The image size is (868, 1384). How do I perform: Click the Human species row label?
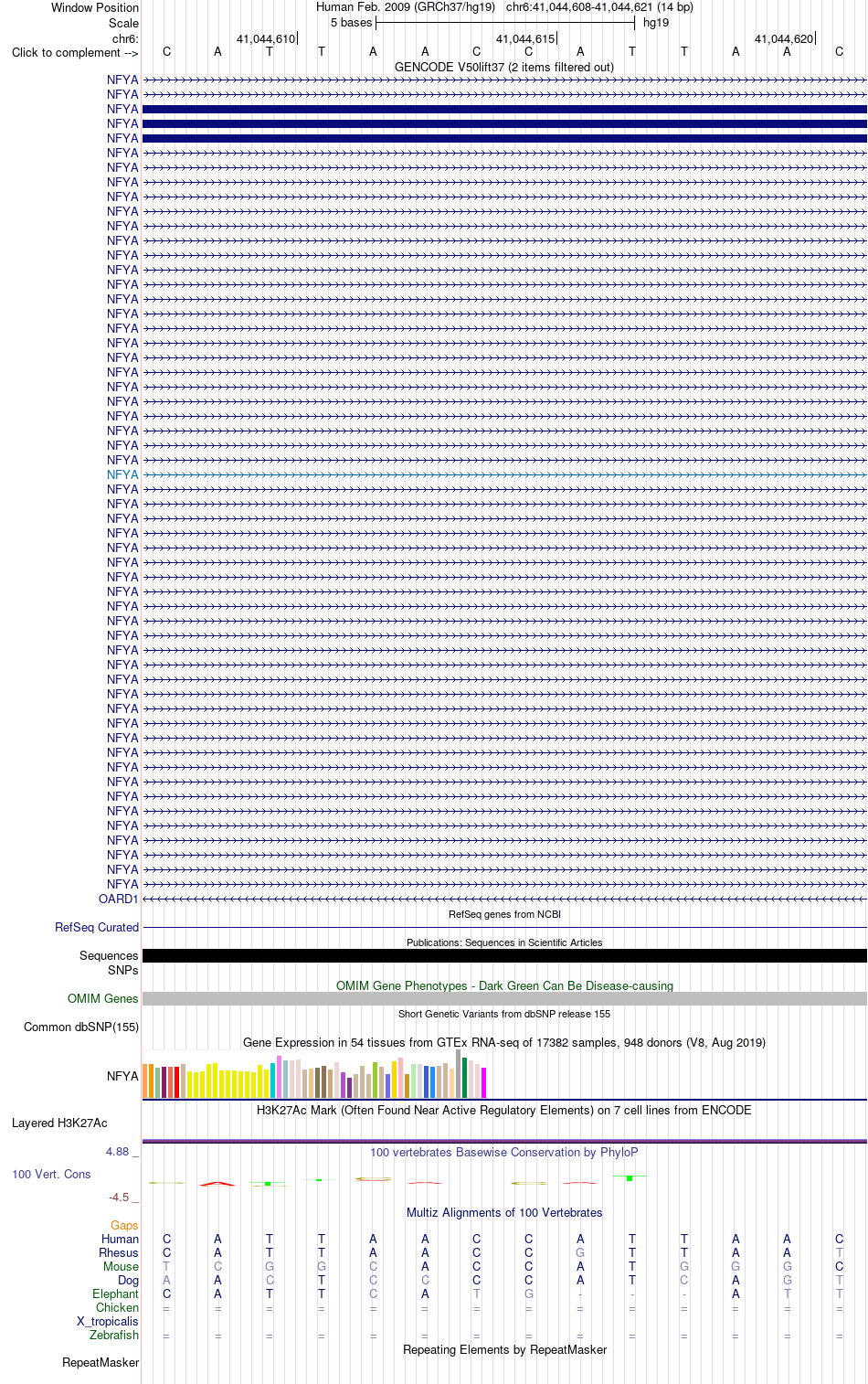[120, 1239]
